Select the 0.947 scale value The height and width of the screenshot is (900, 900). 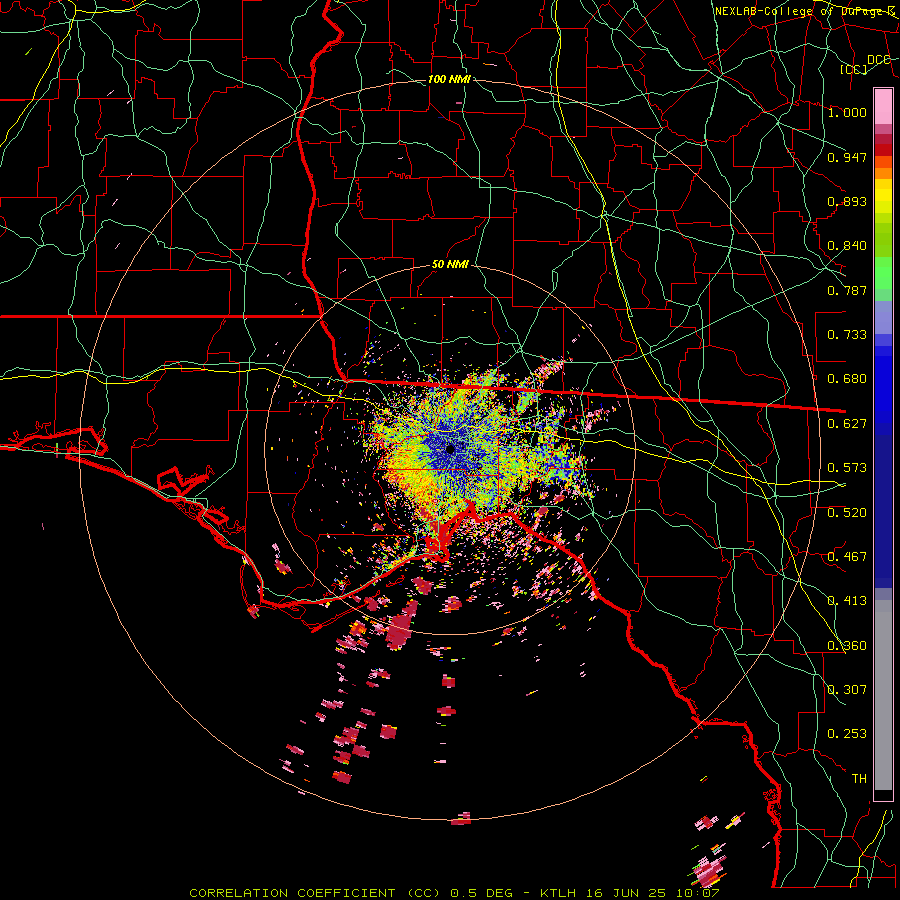847,157
